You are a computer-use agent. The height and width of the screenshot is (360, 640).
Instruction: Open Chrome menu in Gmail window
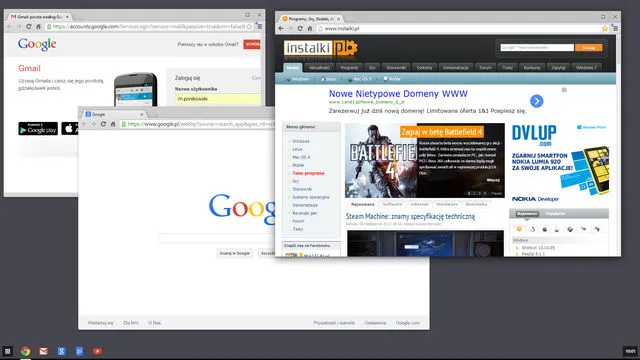tap(259, 27)
